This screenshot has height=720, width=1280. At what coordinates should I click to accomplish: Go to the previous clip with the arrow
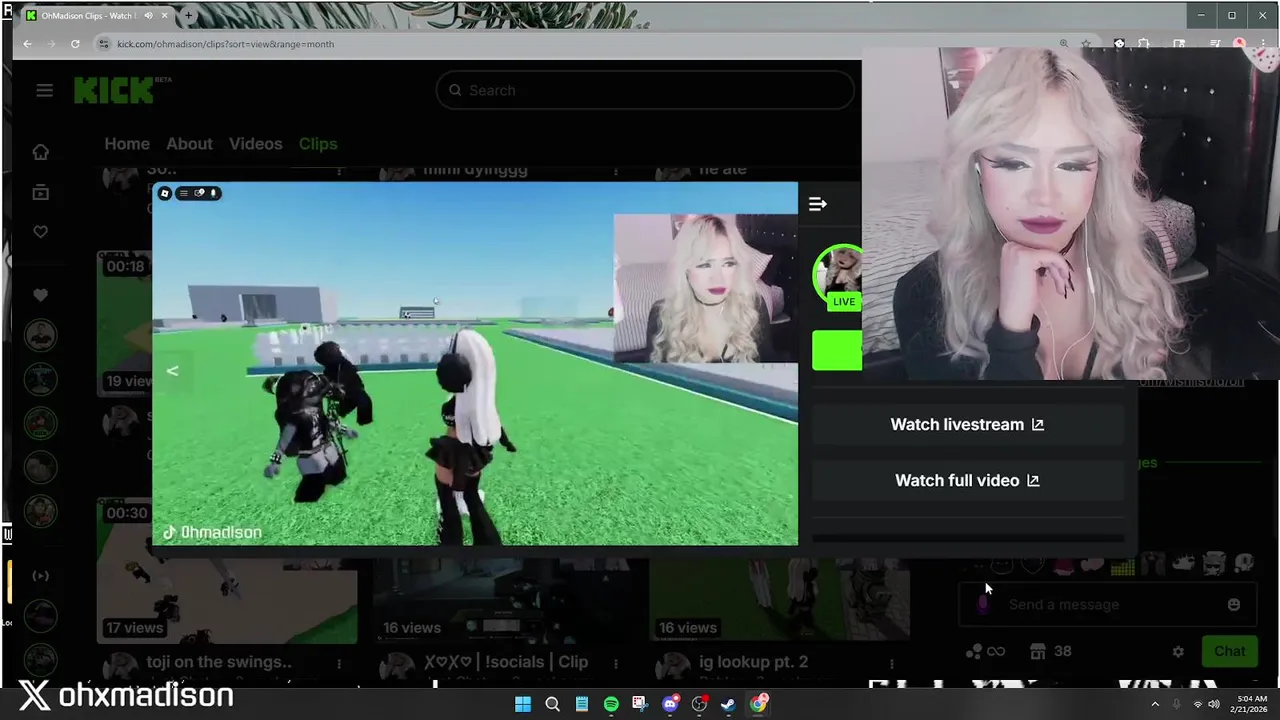tap(172, 371)
